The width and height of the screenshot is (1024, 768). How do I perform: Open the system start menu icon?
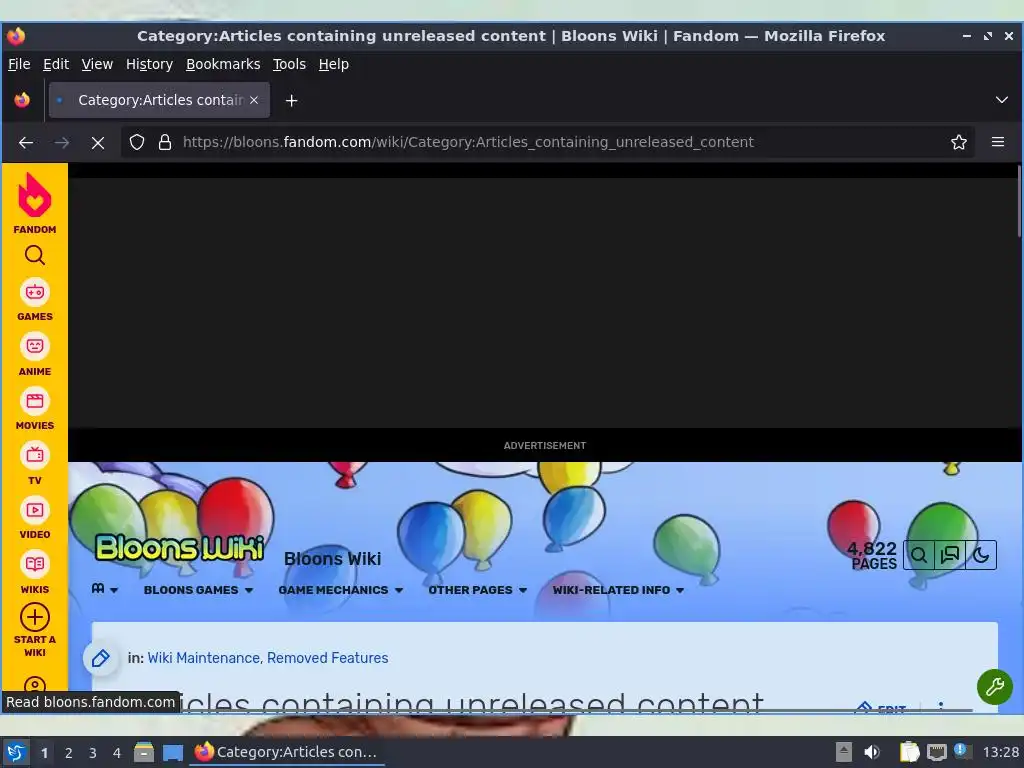[16, 752]
